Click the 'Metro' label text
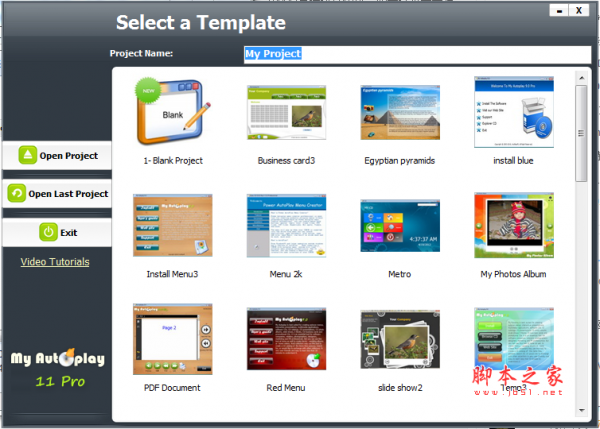Viewport: 600px width, 429px height. click(x=399, y=274)
